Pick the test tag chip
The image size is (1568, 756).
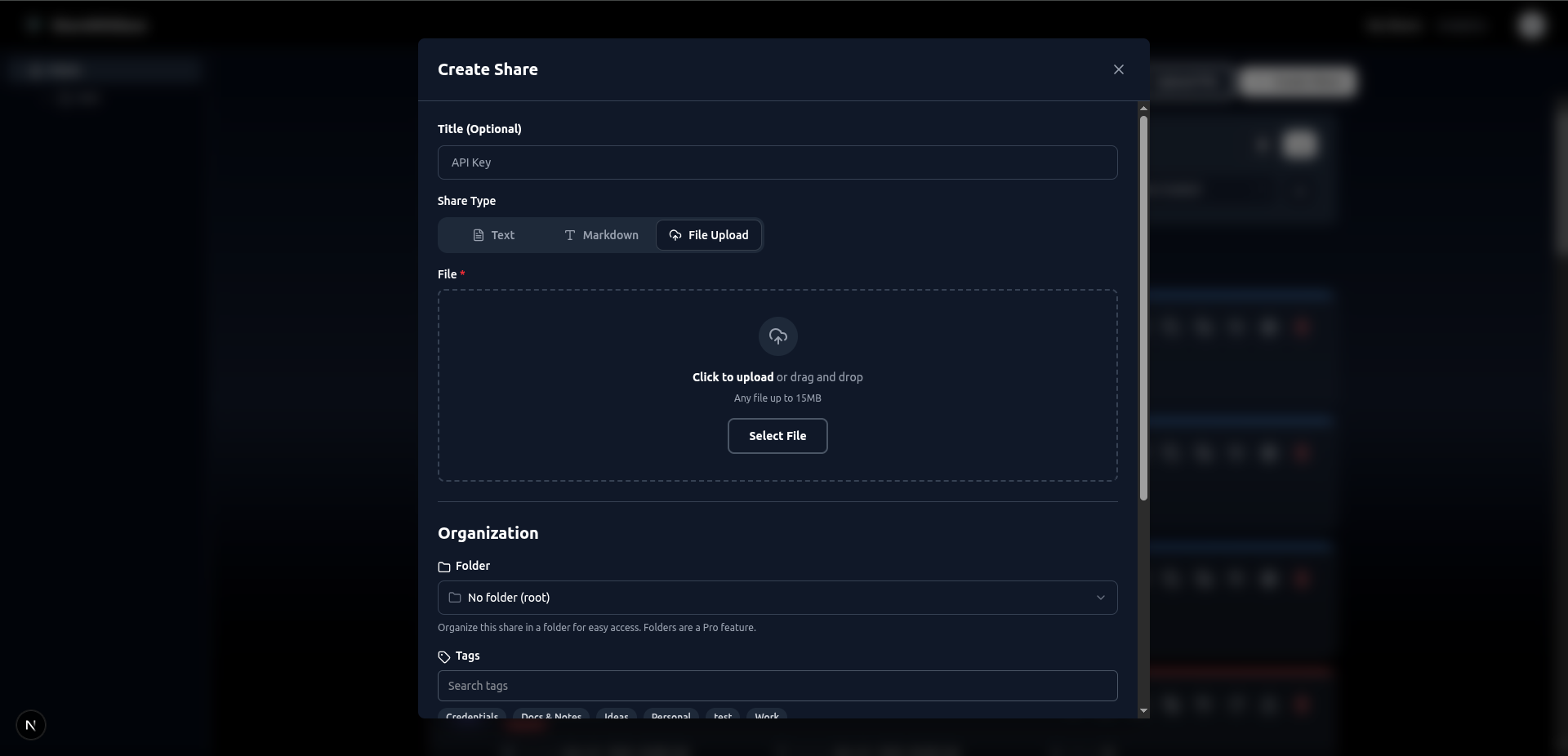pos(723,714)
